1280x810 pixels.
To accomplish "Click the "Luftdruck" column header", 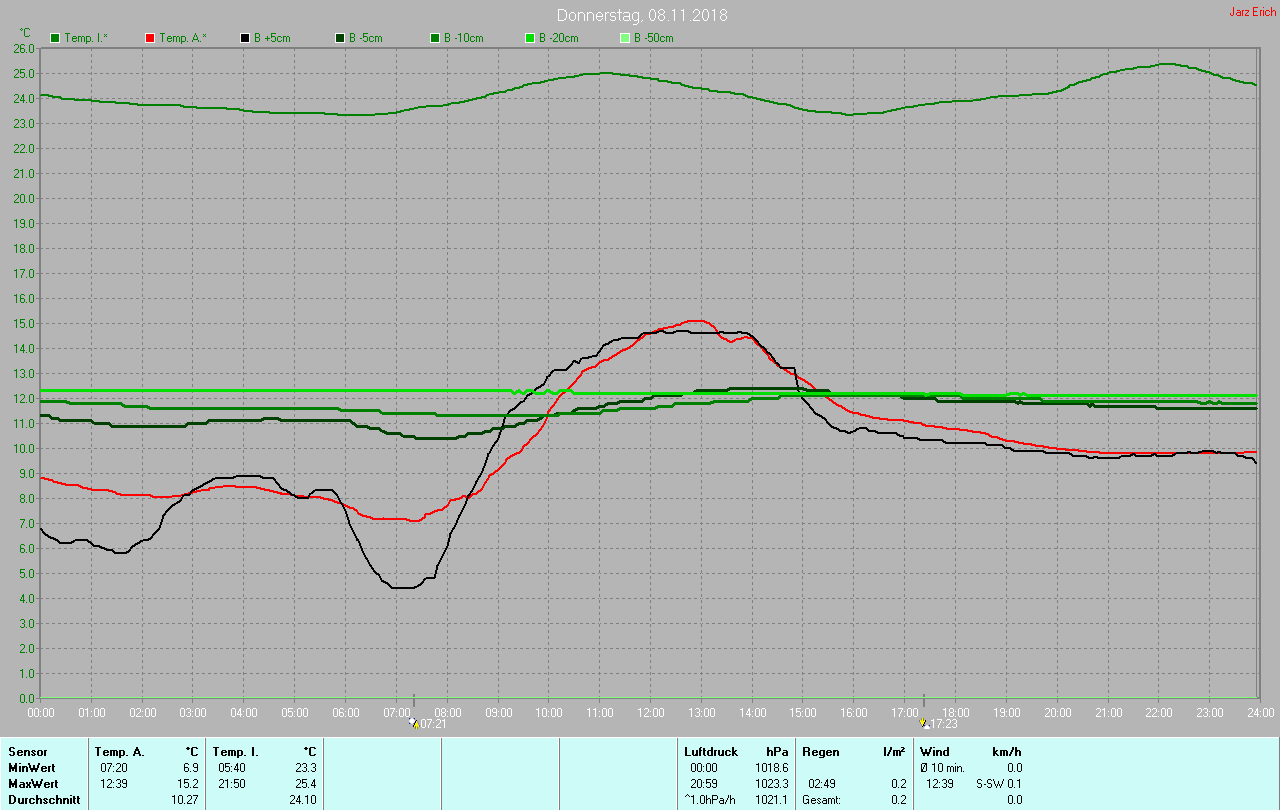I will coord(711,751).
